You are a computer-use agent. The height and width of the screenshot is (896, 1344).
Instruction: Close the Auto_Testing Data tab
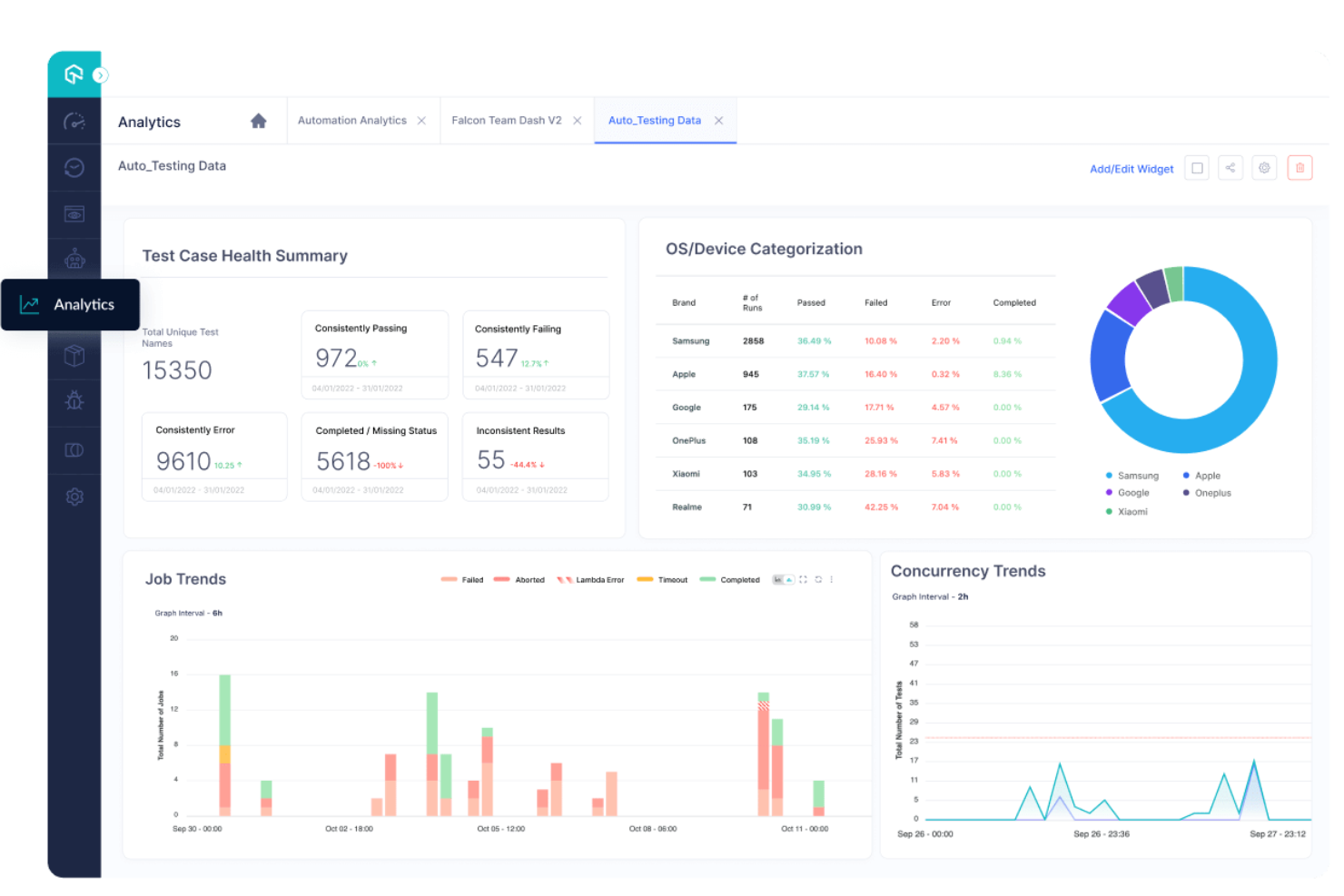tap(718, 121)
